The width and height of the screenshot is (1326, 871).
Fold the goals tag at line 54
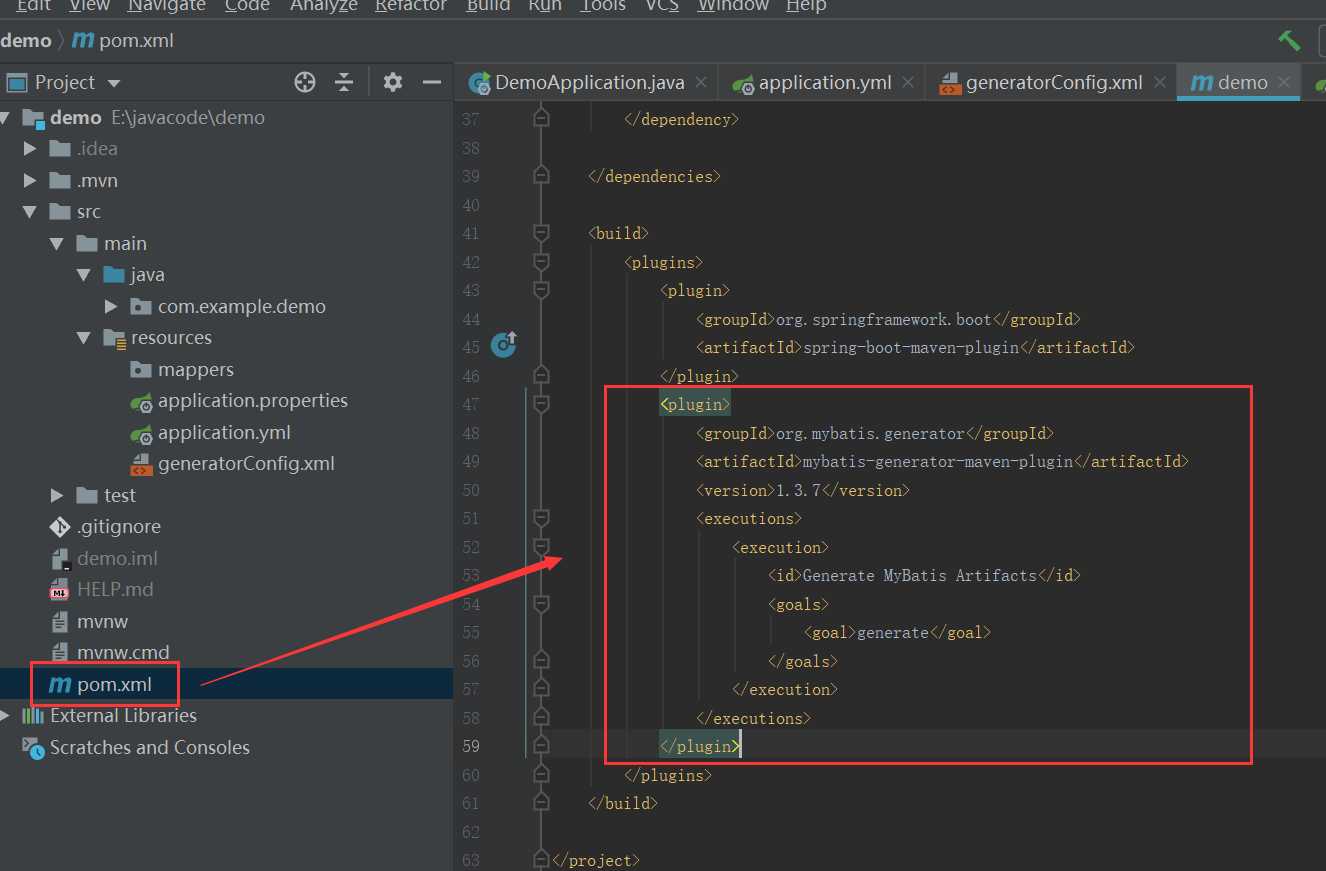click(541, 604)
